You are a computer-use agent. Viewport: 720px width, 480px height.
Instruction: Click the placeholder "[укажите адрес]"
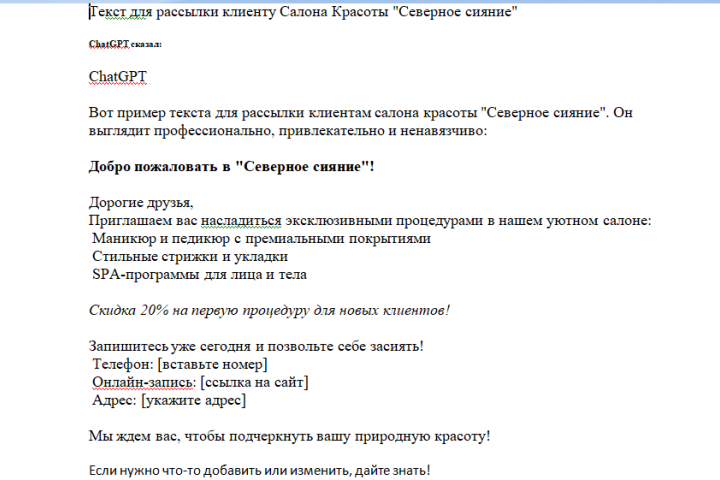tap(193, 400)
